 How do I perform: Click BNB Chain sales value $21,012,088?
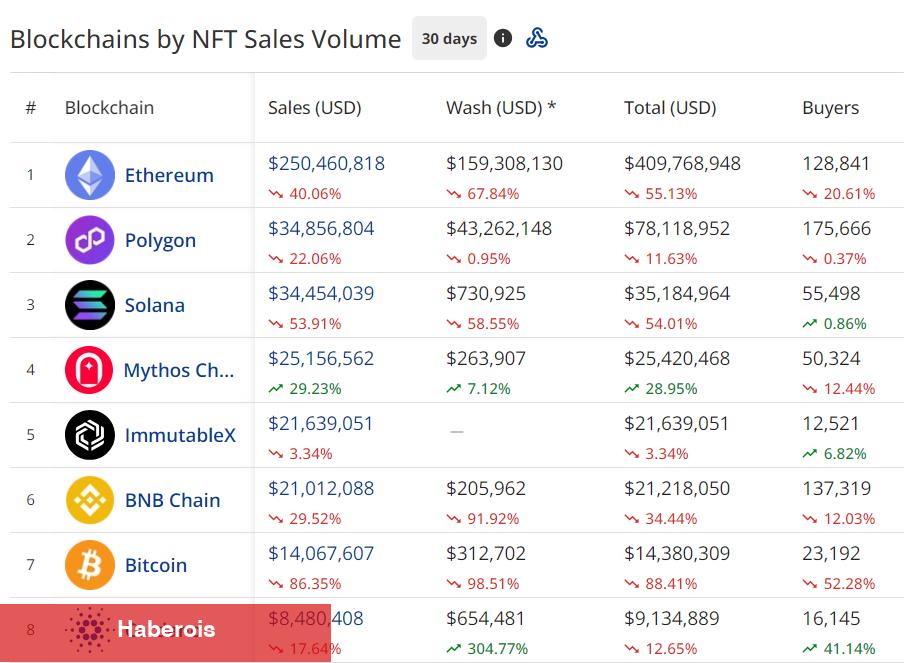[321, 488]
